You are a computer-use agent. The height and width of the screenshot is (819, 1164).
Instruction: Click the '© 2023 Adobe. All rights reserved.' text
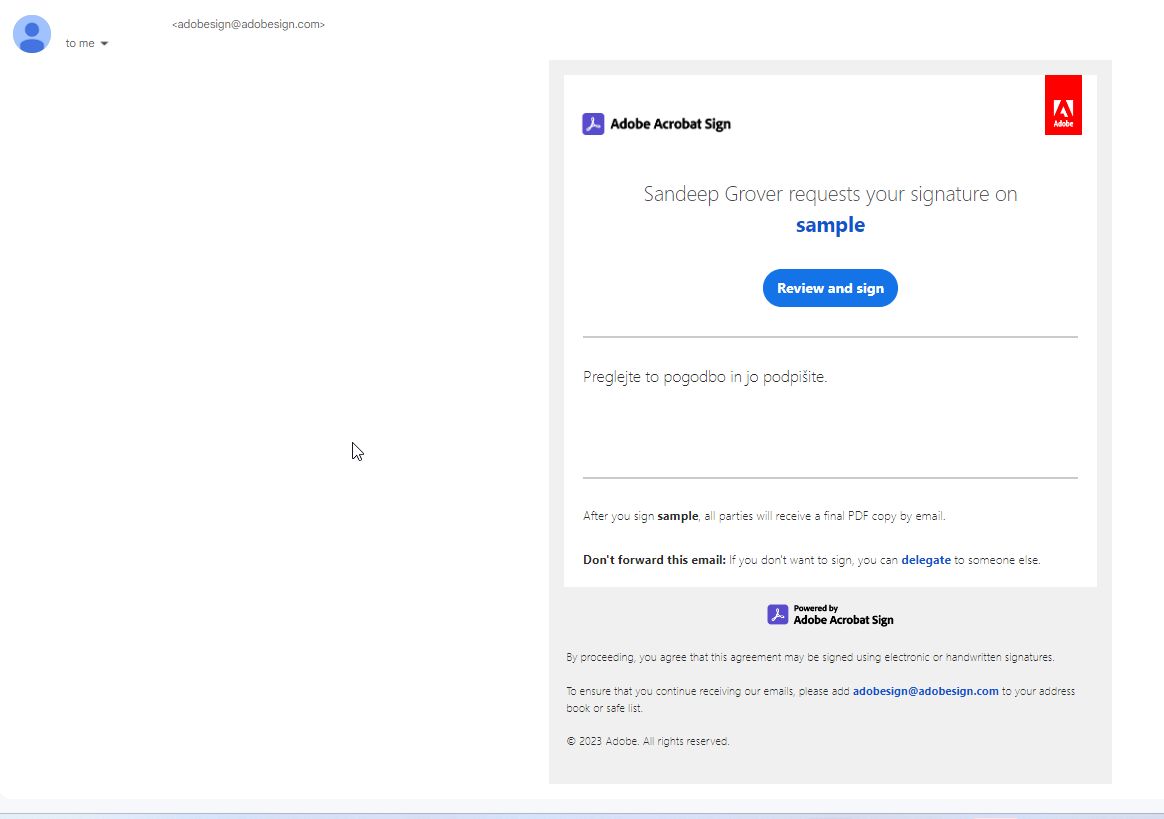[x=648, y=741]
